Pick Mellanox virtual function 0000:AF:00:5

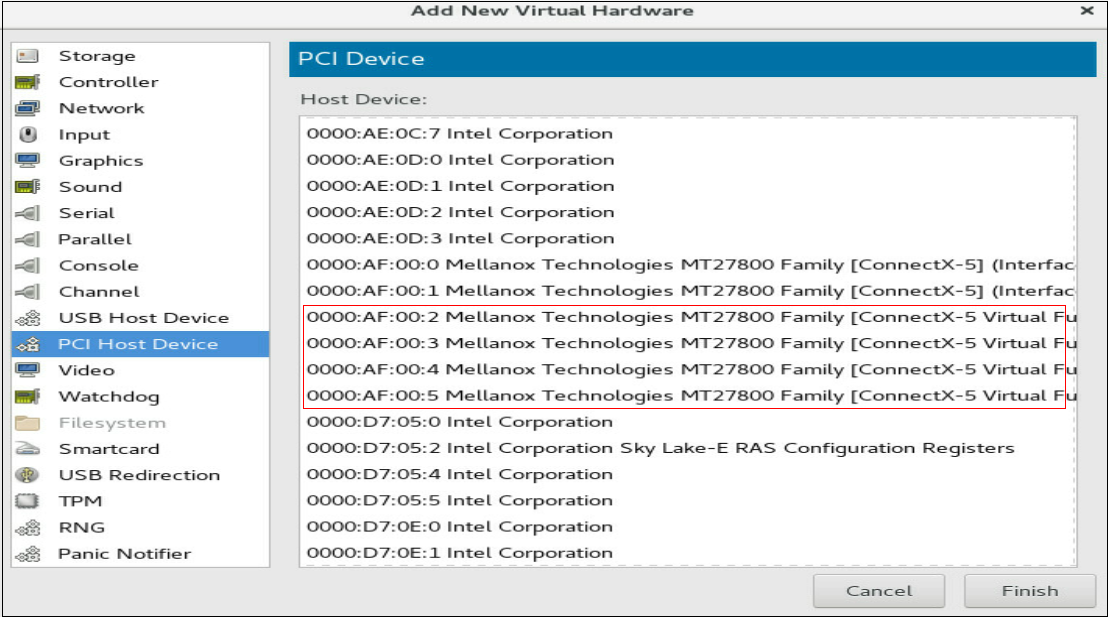pyautogui.click(x=688, y=395)
